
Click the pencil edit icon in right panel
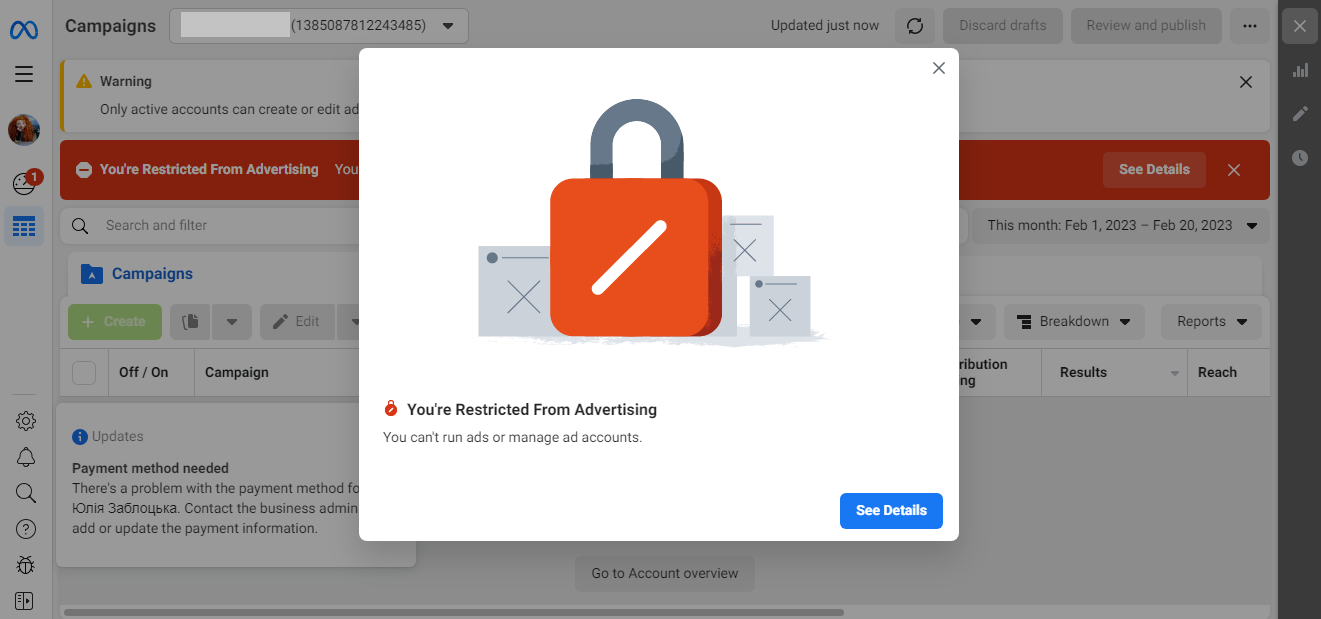click(1300, 114)
